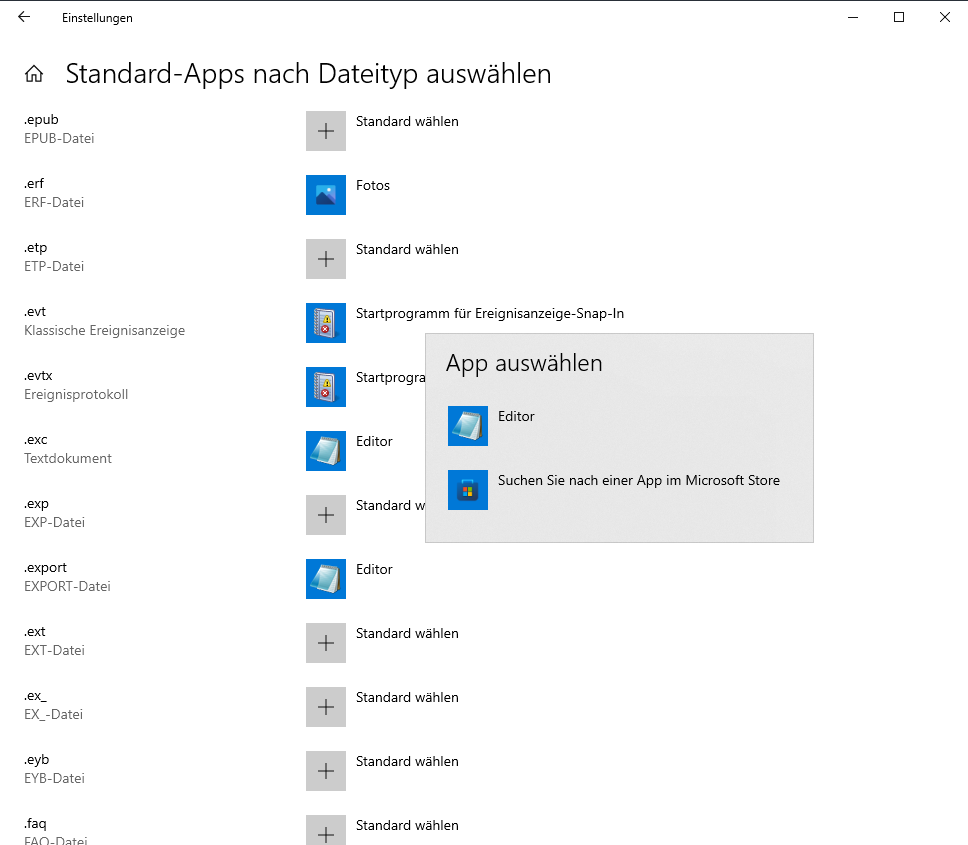This screenshot has width=968, height=845.
Task: Click Editor notepad icon in App auswählen popup
Action: 468,426
